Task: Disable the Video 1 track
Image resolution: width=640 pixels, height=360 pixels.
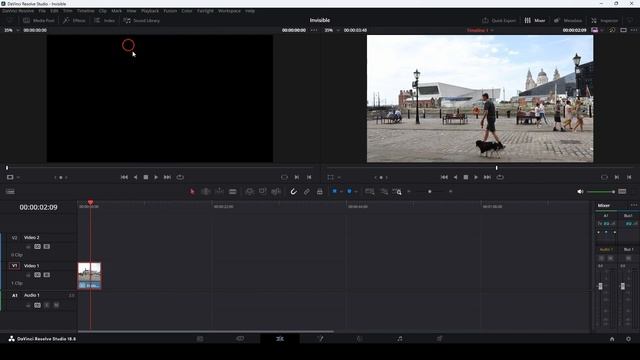Action: coord(47,275)
